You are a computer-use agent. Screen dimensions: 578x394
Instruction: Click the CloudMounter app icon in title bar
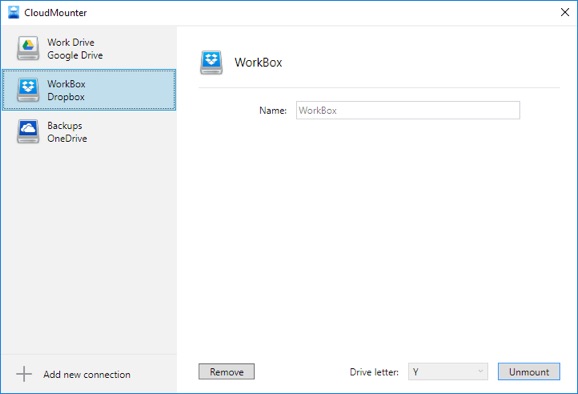(x=14, y=12)
